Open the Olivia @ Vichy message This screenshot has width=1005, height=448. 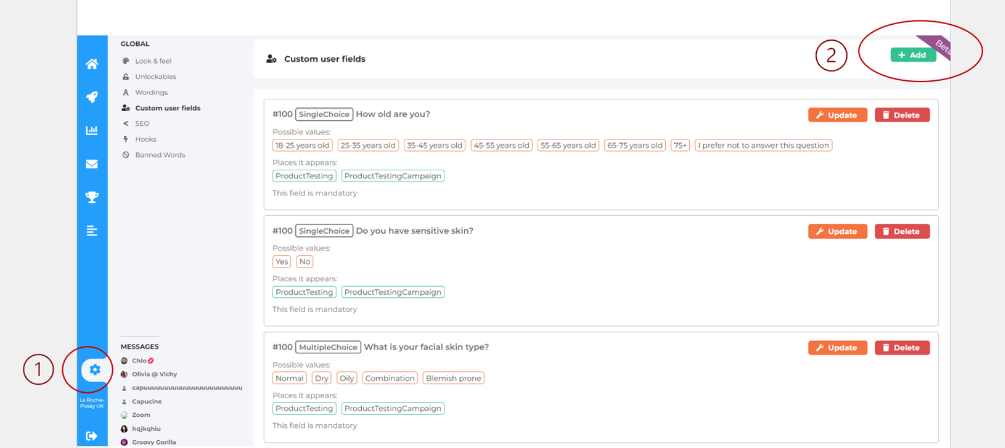click(x=155, y=374)
